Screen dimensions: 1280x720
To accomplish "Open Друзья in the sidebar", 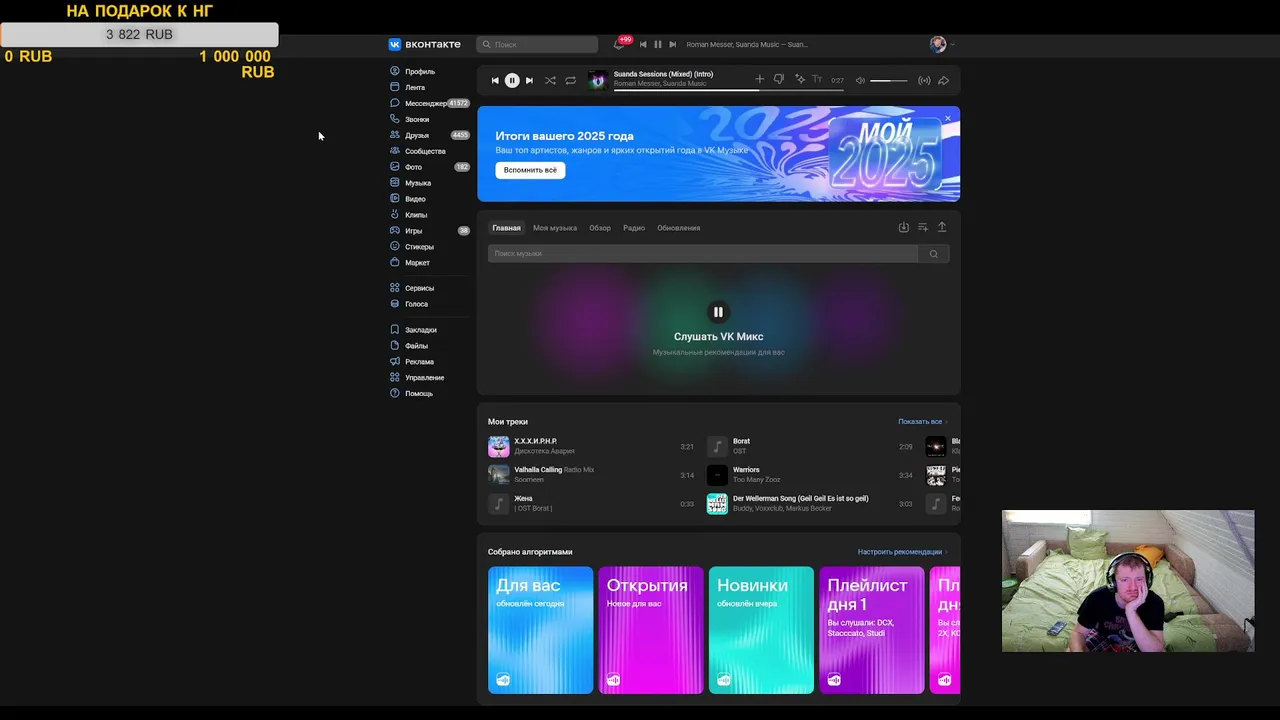I will pyautogui.click(x=417, y=135).
